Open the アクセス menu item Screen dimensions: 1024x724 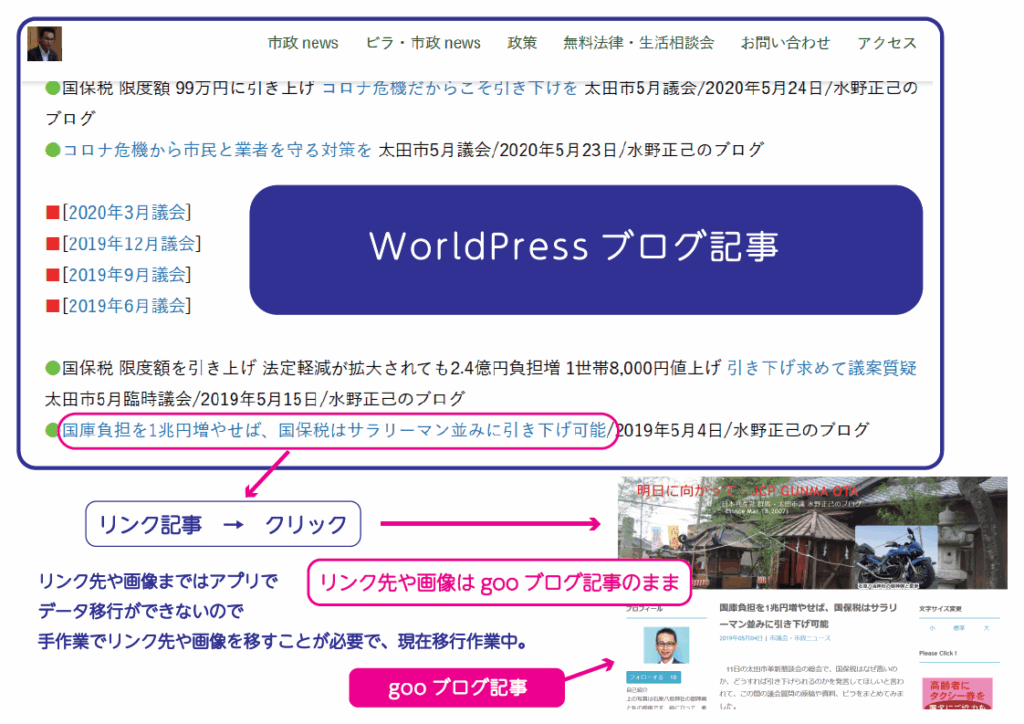click(x=886, y=43)
